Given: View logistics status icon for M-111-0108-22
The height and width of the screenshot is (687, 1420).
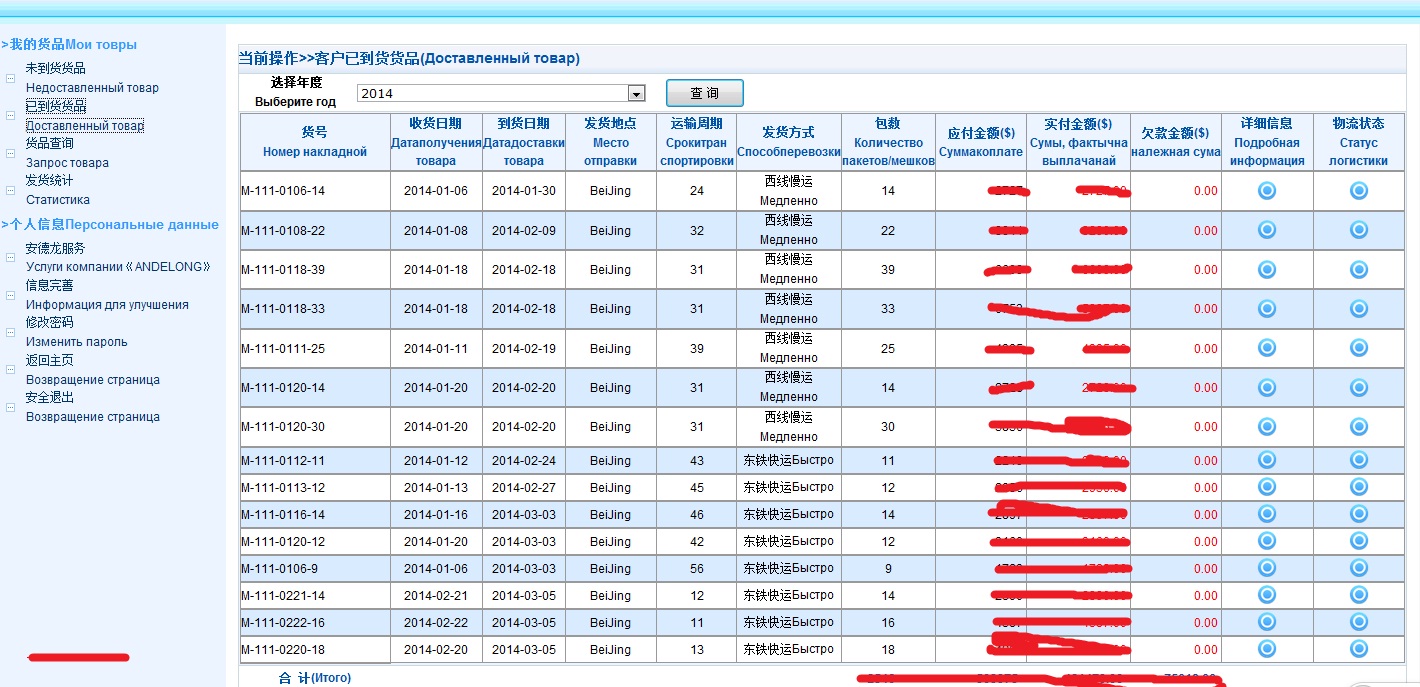Looking at the screenshot, I should [x=1358, y=229].
